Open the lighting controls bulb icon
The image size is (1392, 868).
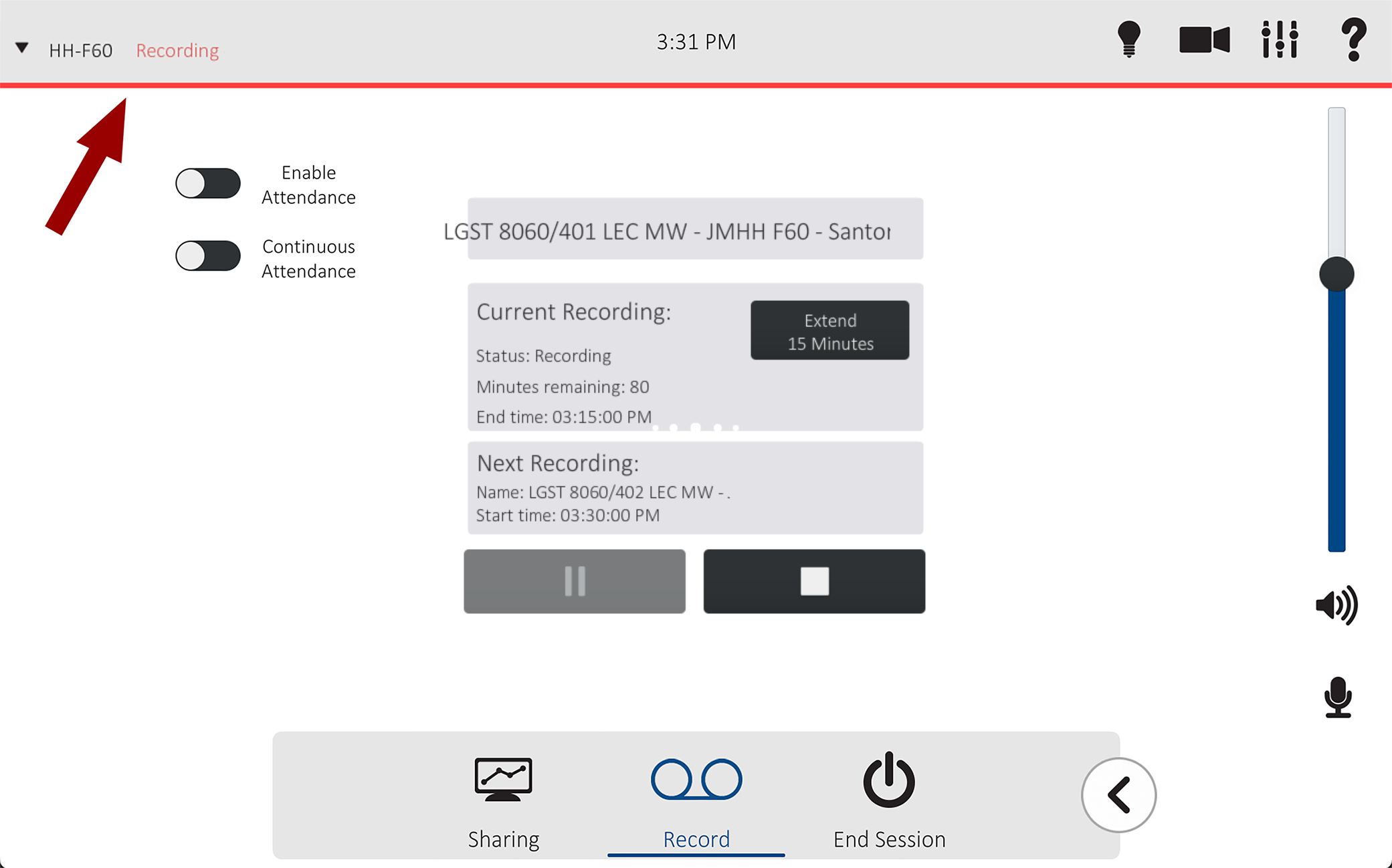(x=1129, y=39)
